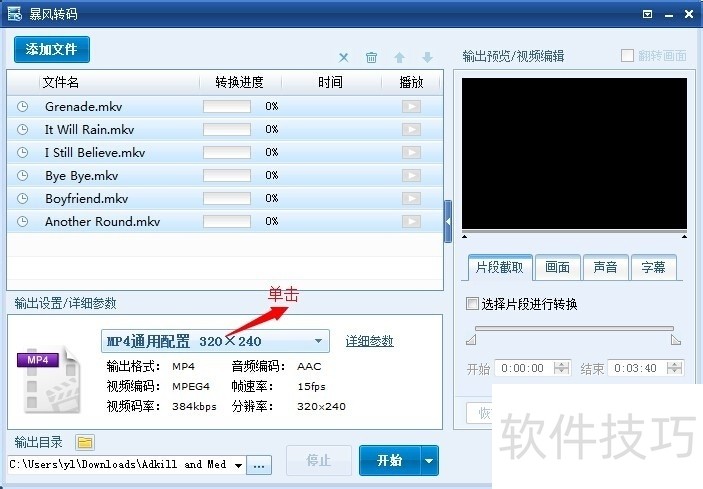Open the MP4通用配置 profile dropdown
This screenshot has width=703, height=489.
point(215,341)
